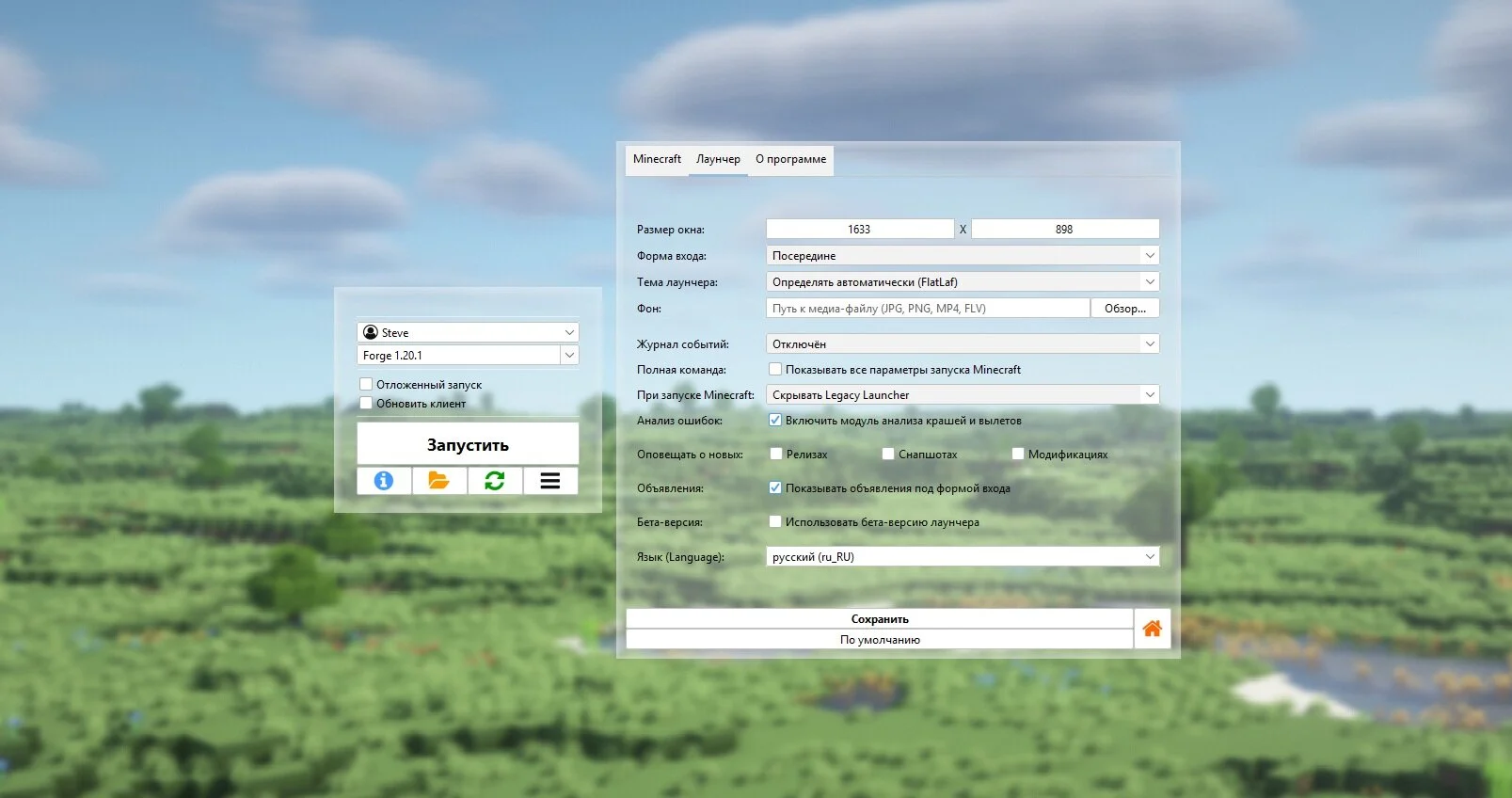
Task: Toggle the Обновить клиент checkbox
Action: coord(366,403)
